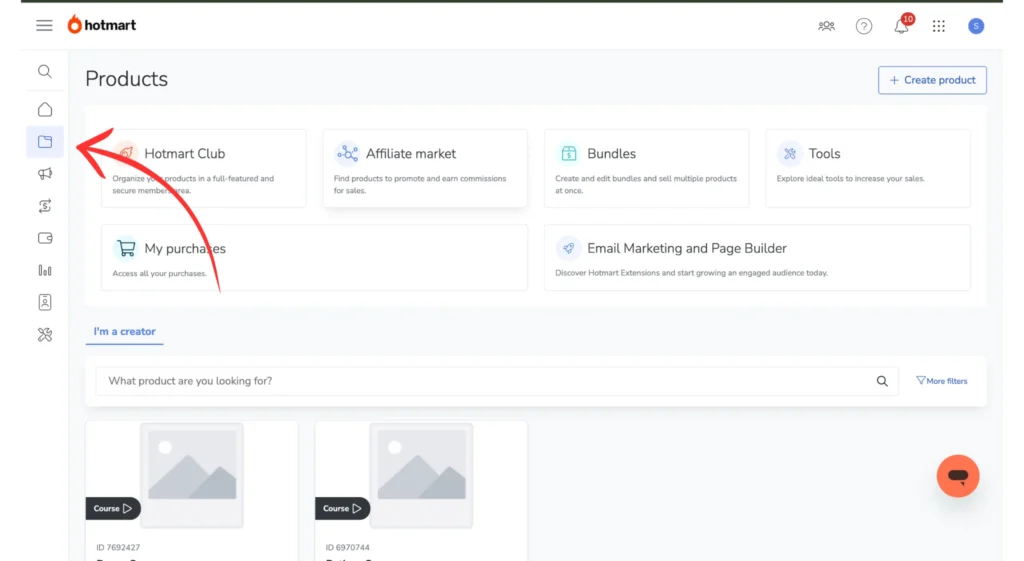Open the sales dollar sidebar icon

pos(44,206)
